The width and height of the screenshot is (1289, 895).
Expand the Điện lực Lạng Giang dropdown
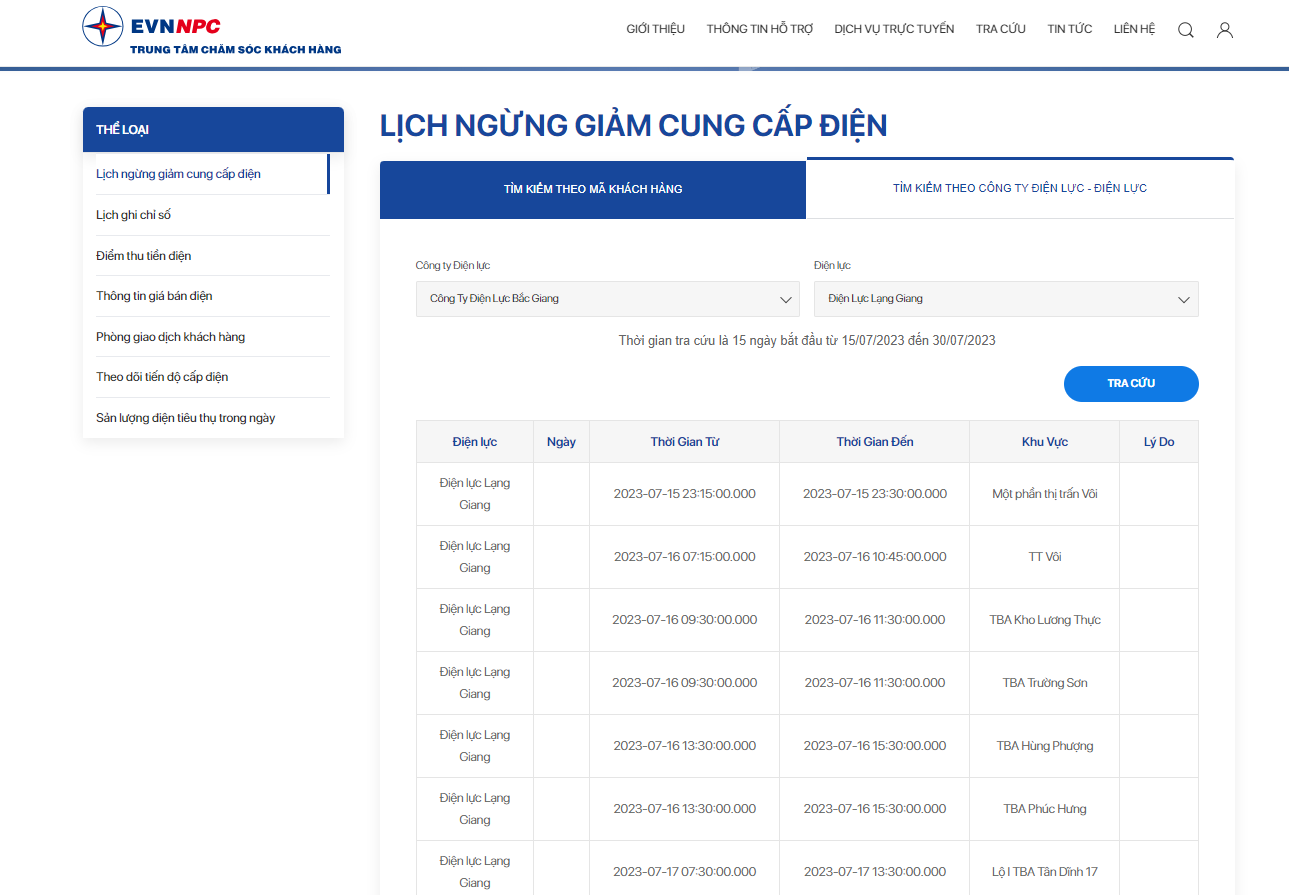(1006, 299)
